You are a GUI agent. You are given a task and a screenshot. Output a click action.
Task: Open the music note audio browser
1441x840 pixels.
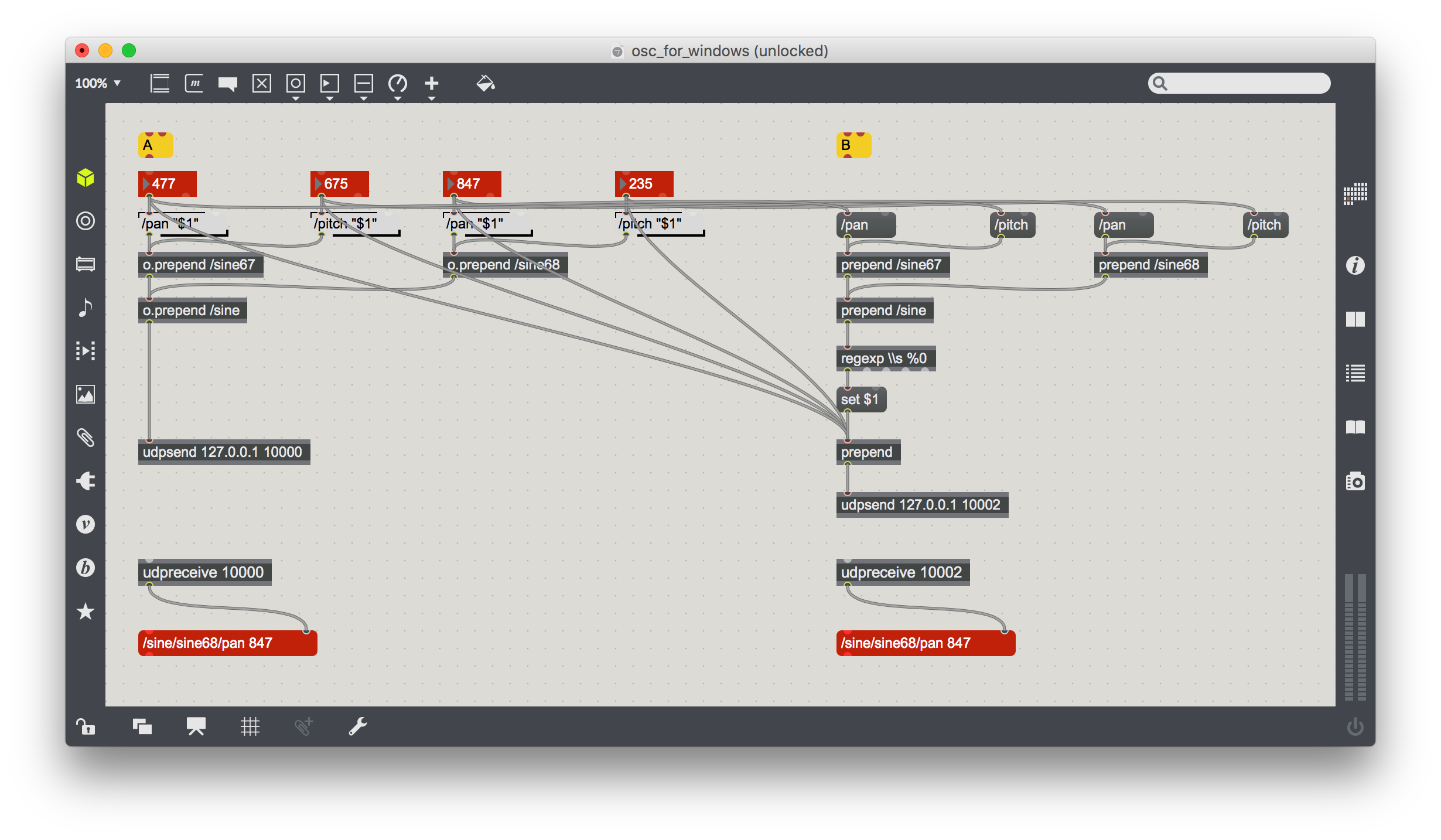coord(86,308)
